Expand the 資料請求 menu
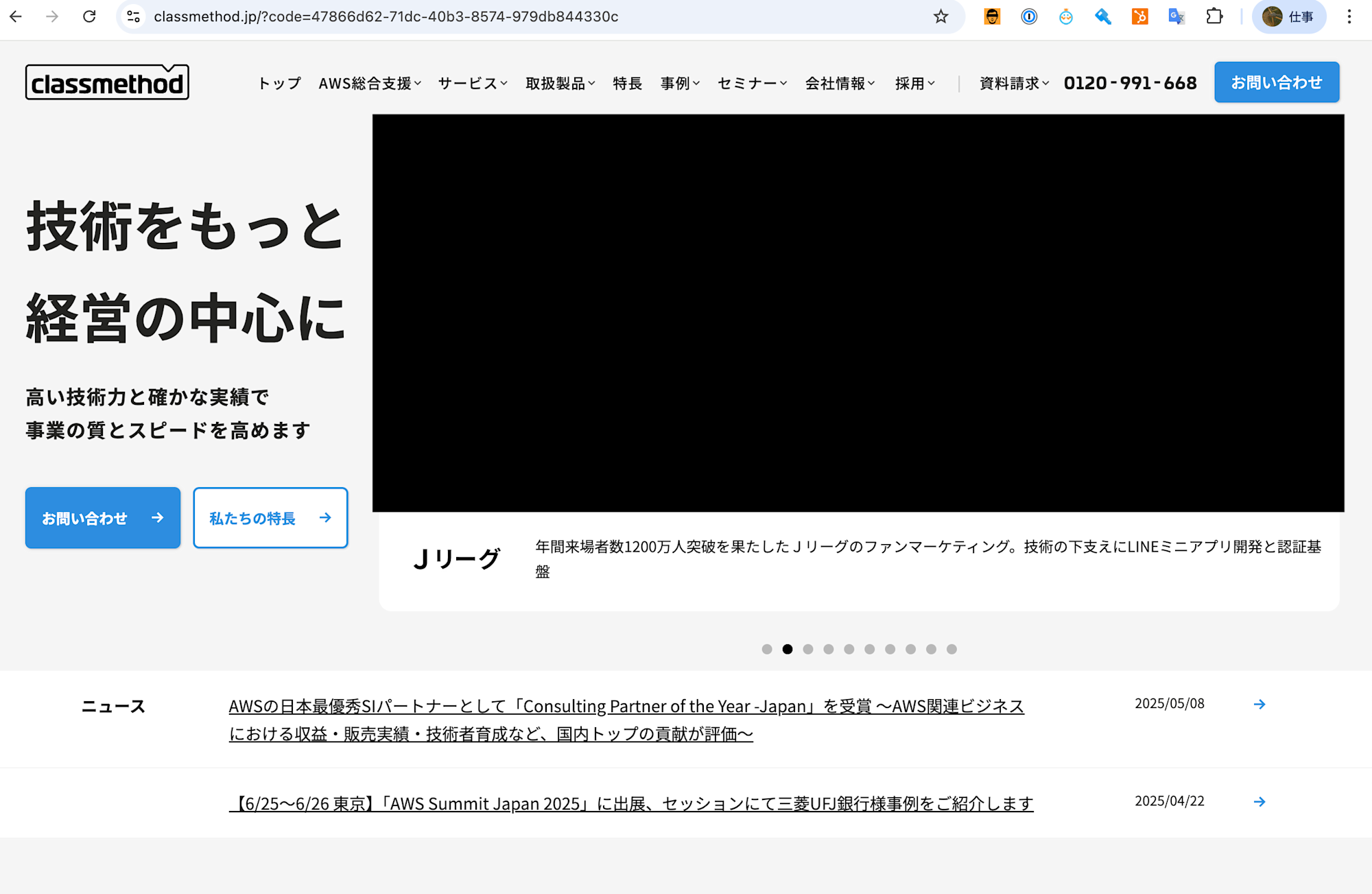The width and height of the screenshot is (1372, 894). [1015, 83]
